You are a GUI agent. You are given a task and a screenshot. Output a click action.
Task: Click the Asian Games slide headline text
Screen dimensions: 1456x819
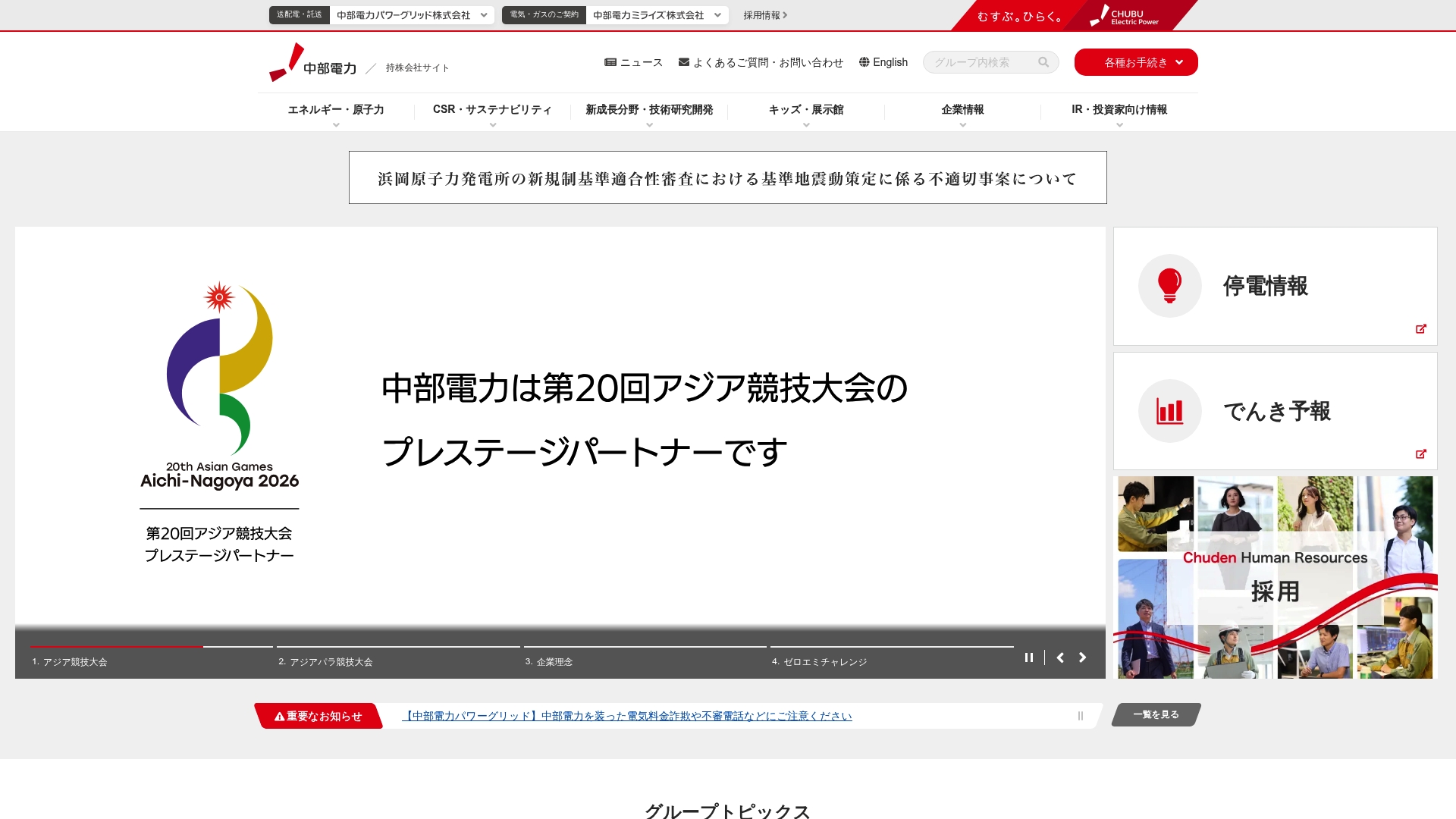[x=645, y=419]
